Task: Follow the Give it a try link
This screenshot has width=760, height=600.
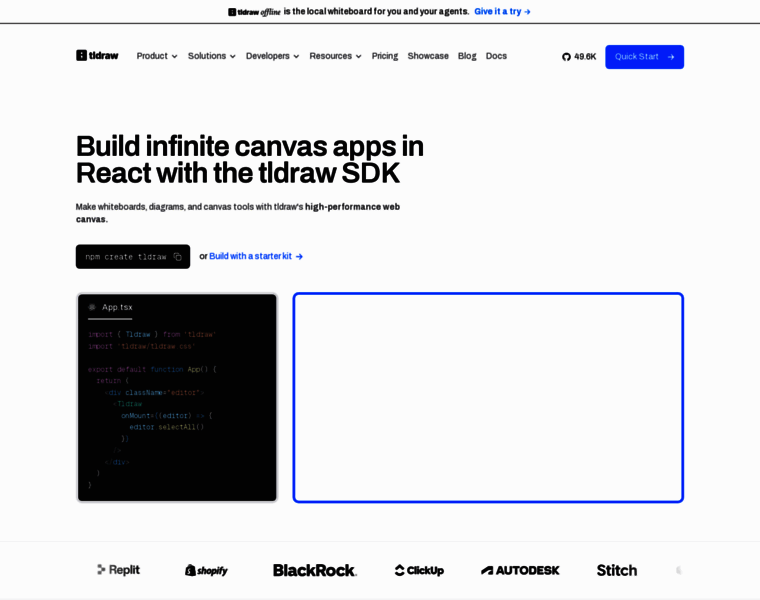Action: coord(502,12)
